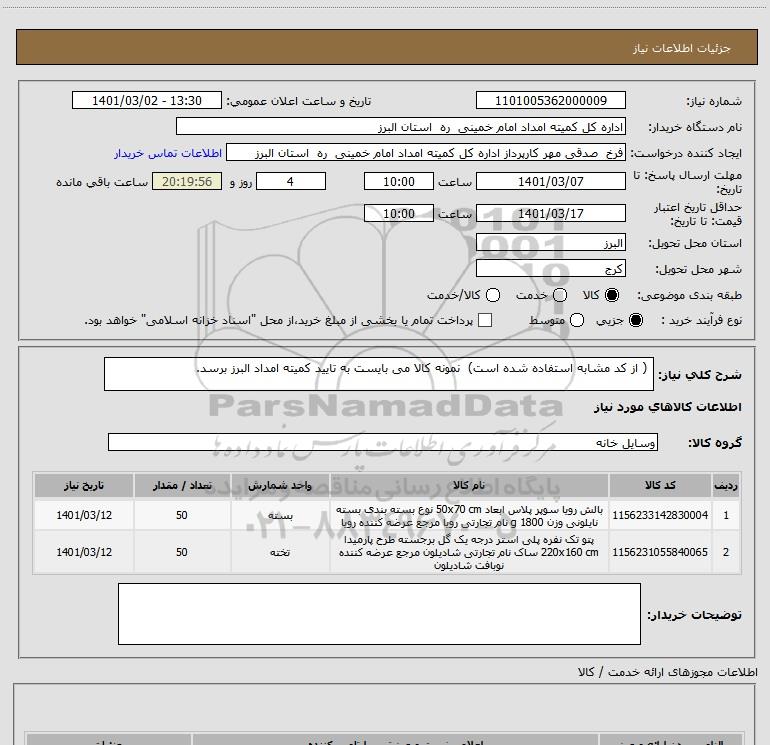Viewport: 770px width, 745px height.
Task: Choose متوسط purchase process radio button
Action: [x=577, y=320]
